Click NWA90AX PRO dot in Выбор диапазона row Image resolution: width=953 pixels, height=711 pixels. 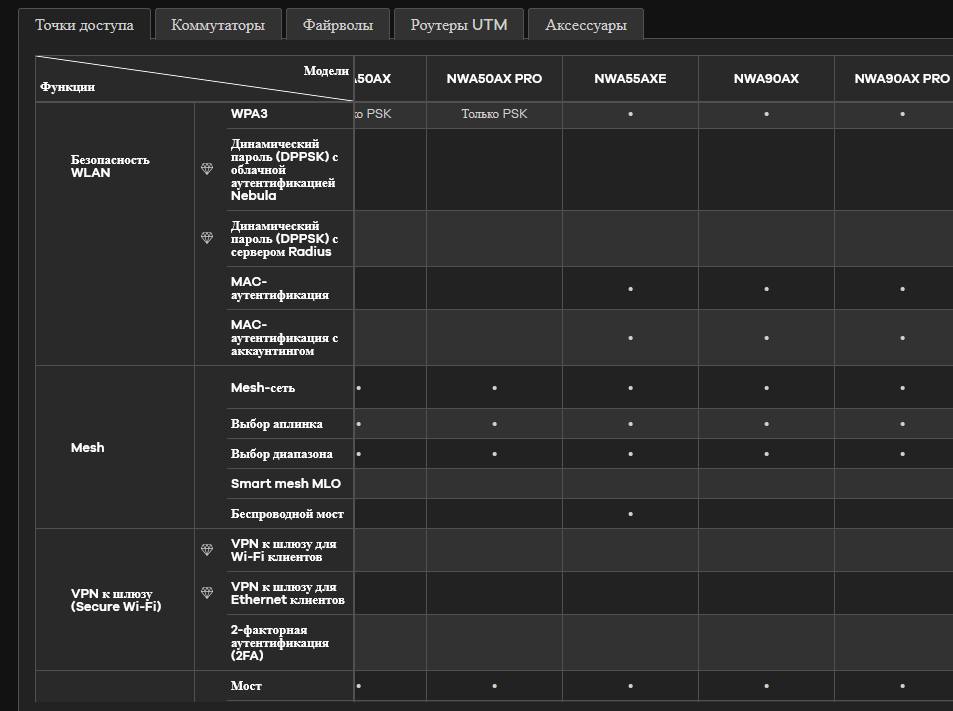click(903, 454)
